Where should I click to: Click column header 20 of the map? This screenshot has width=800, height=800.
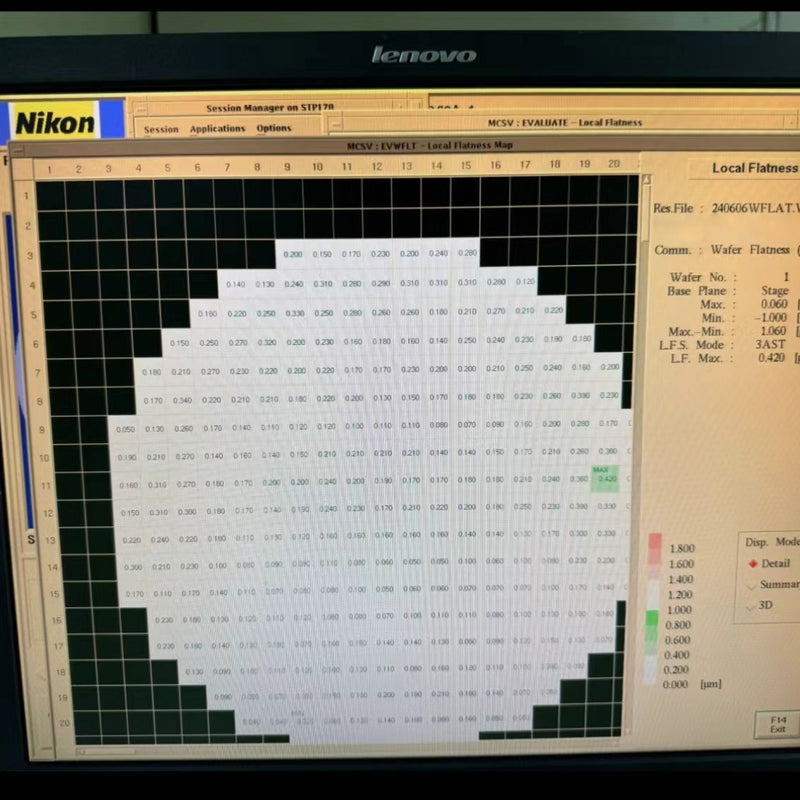pos(613,164)
